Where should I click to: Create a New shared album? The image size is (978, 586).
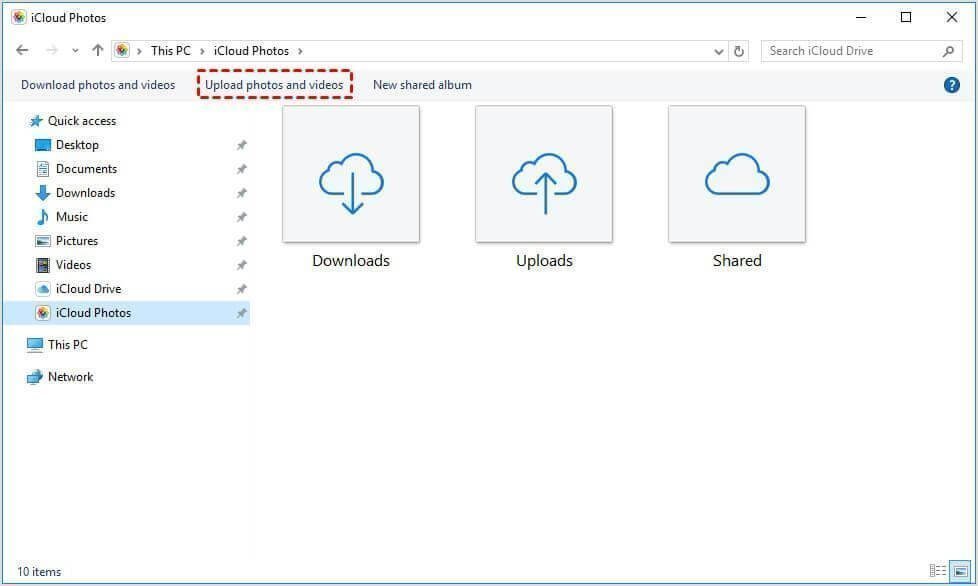coord(422,85)
